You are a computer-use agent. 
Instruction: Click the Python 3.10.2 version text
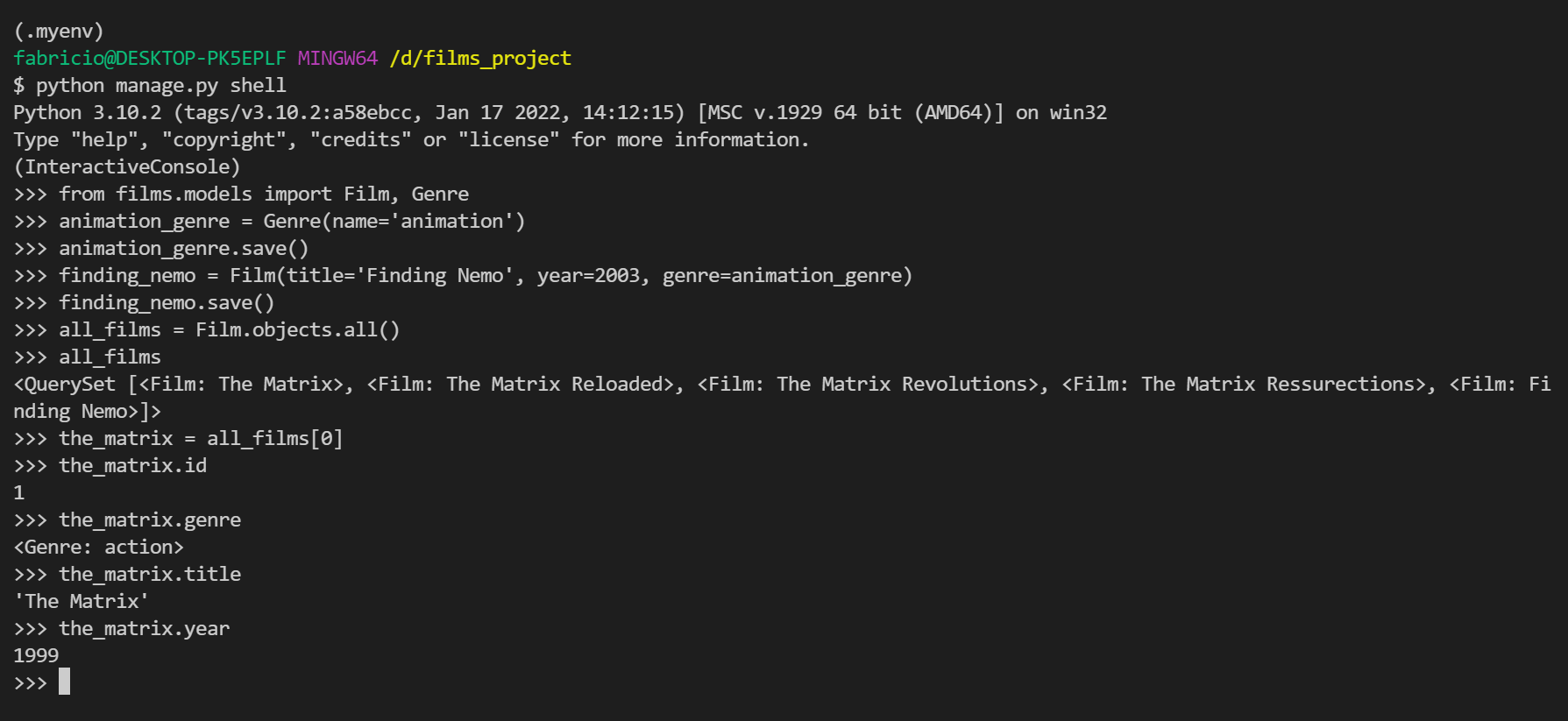[88, 112]
